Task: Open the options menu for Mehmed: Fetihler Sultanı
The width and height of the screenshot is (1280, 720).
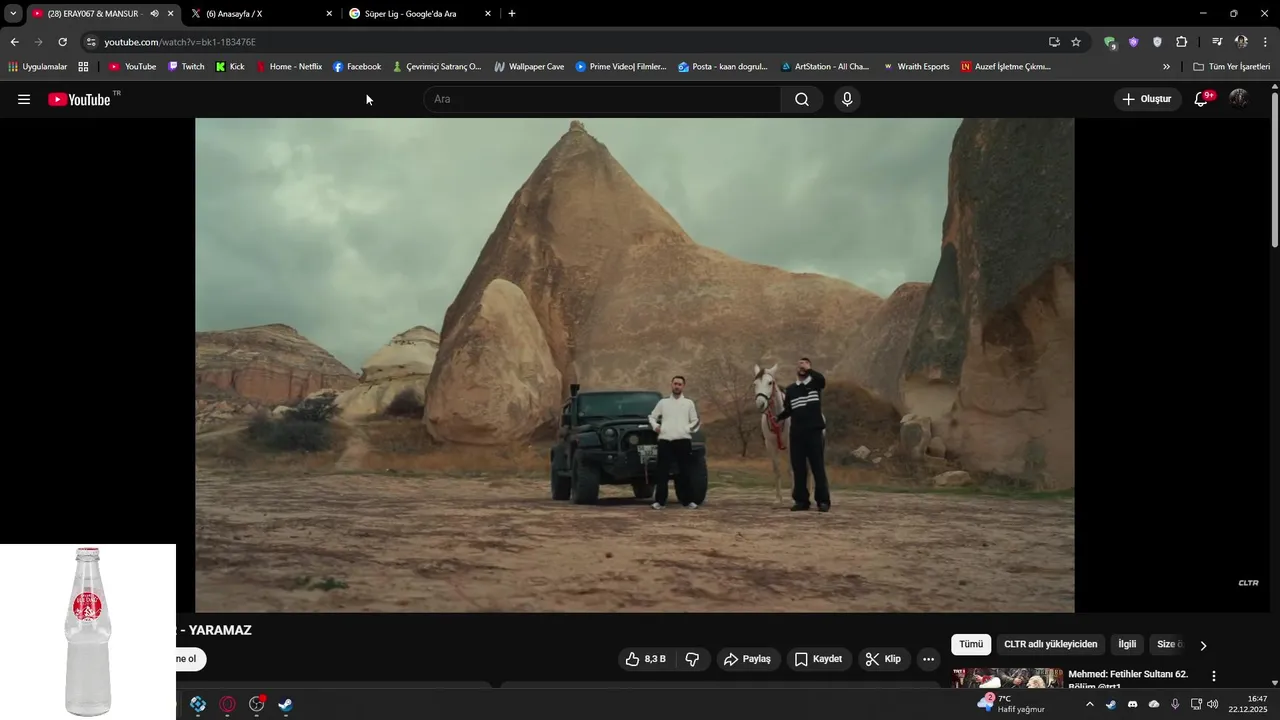Action: click(x=1214, y=676)
